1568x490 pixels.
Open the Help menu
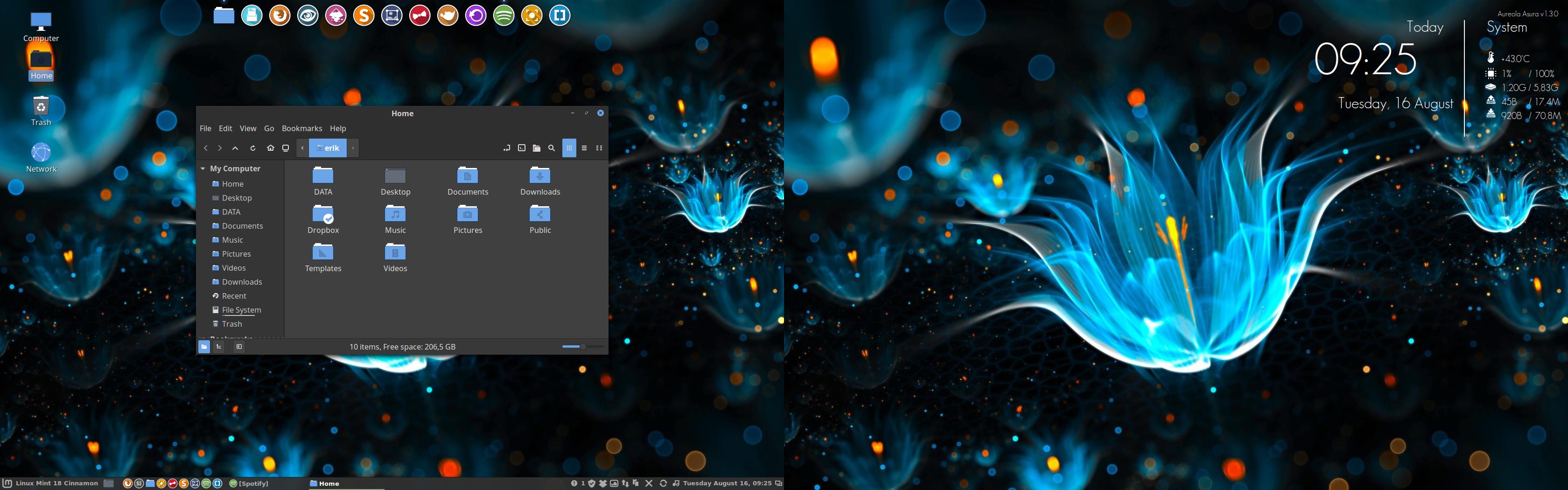pyautogui.click(x=338, y=128)
